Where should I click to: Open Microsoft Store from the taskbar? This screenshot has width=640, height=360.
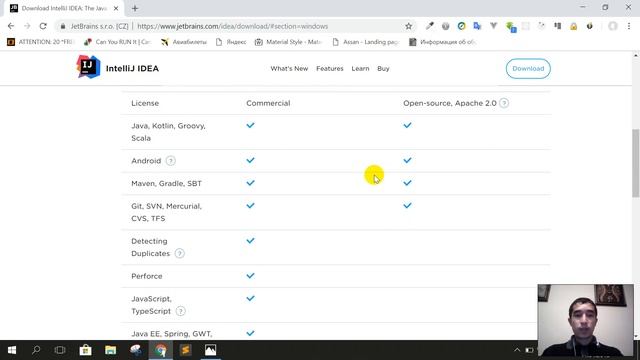click(x=85, y=350)
